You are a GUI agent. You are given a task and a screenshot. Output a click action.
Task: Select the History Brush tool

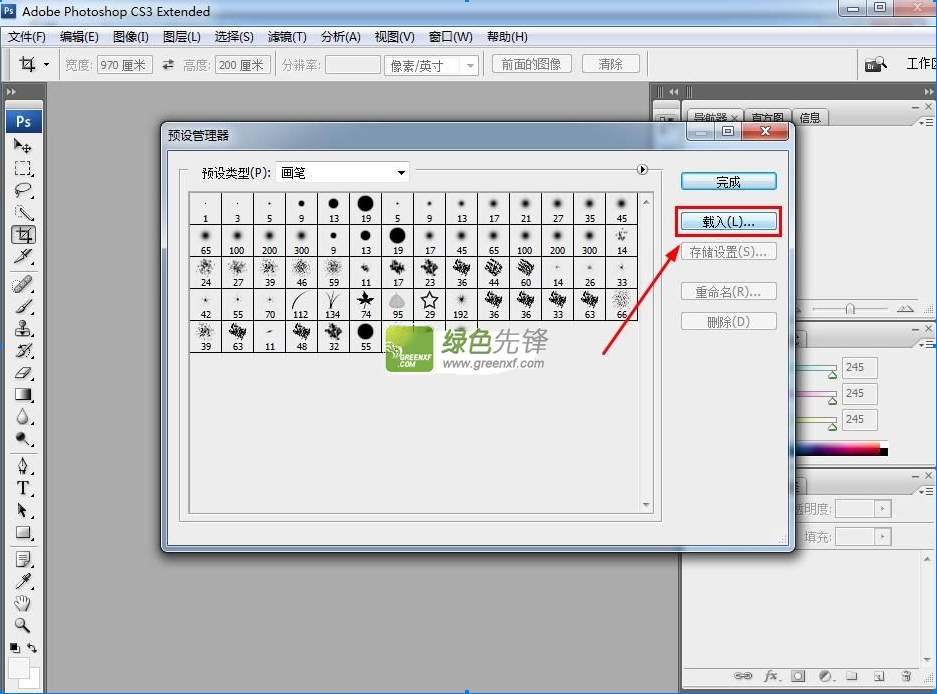pos(23,351)
